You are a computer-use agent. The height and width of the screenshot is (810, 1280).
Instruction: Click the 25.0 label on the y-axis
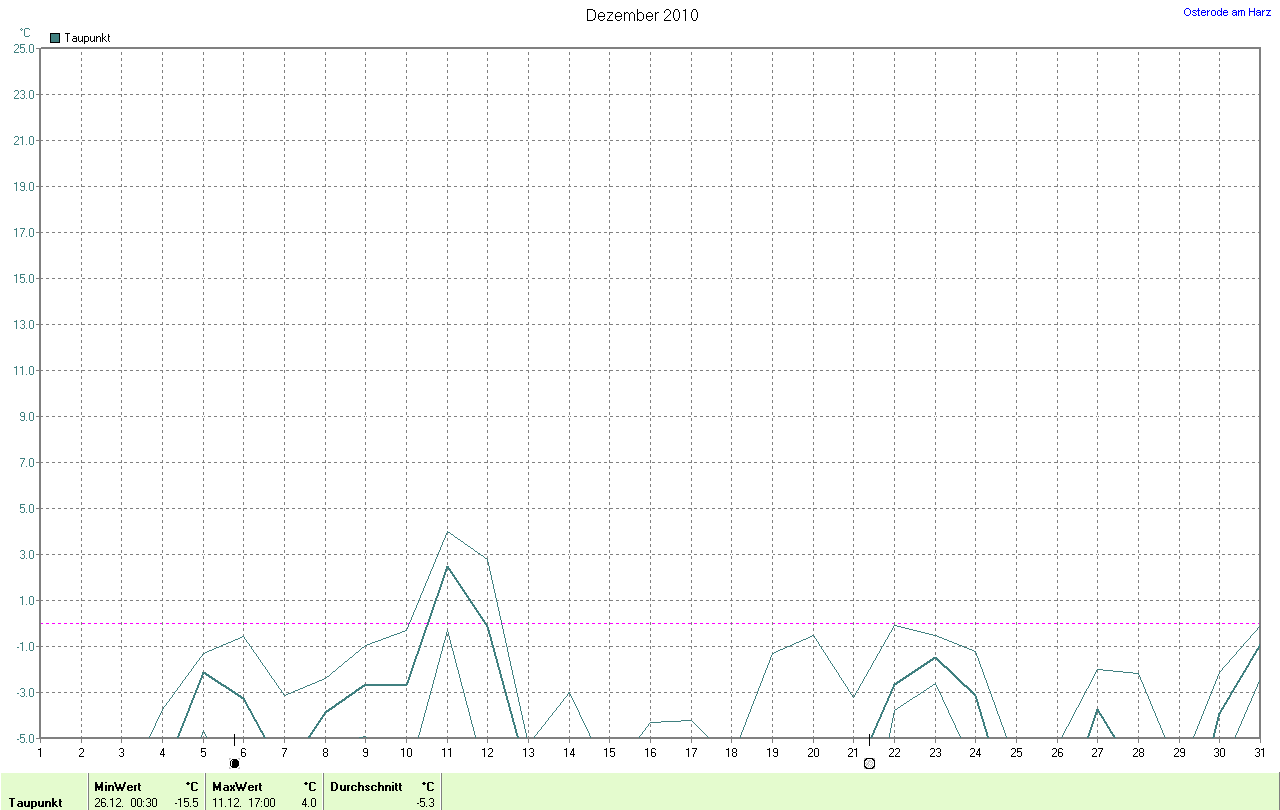(22, 48)
